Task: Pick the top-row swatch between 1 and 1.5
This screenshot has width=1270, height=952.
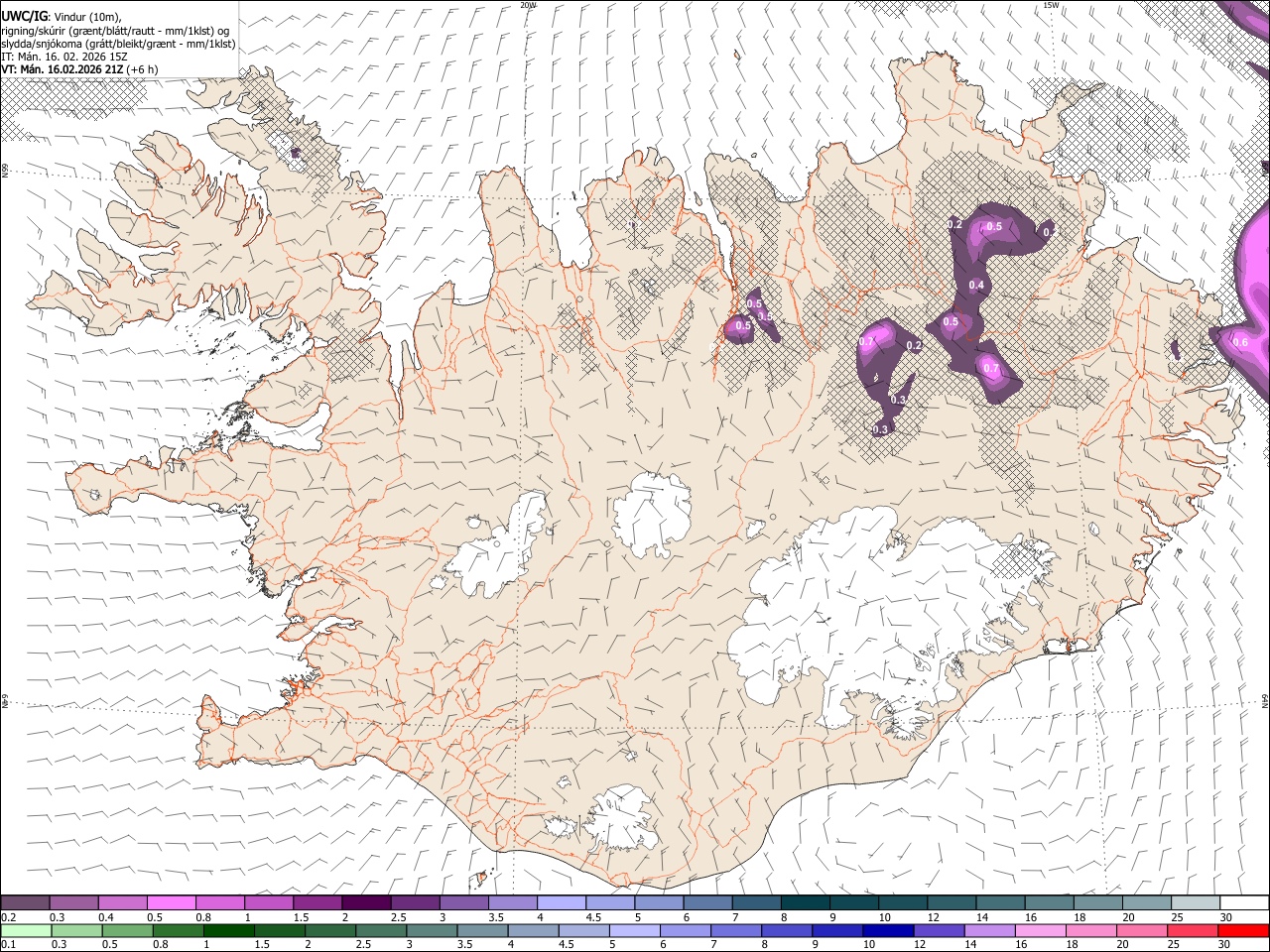Action: pos(268,903)
